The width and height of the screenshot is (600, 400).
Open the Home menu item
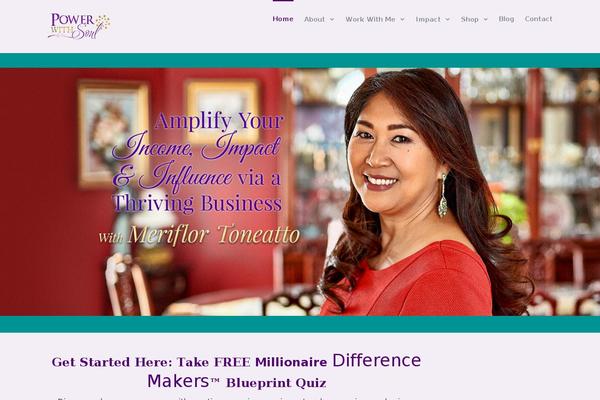point(283,19)
